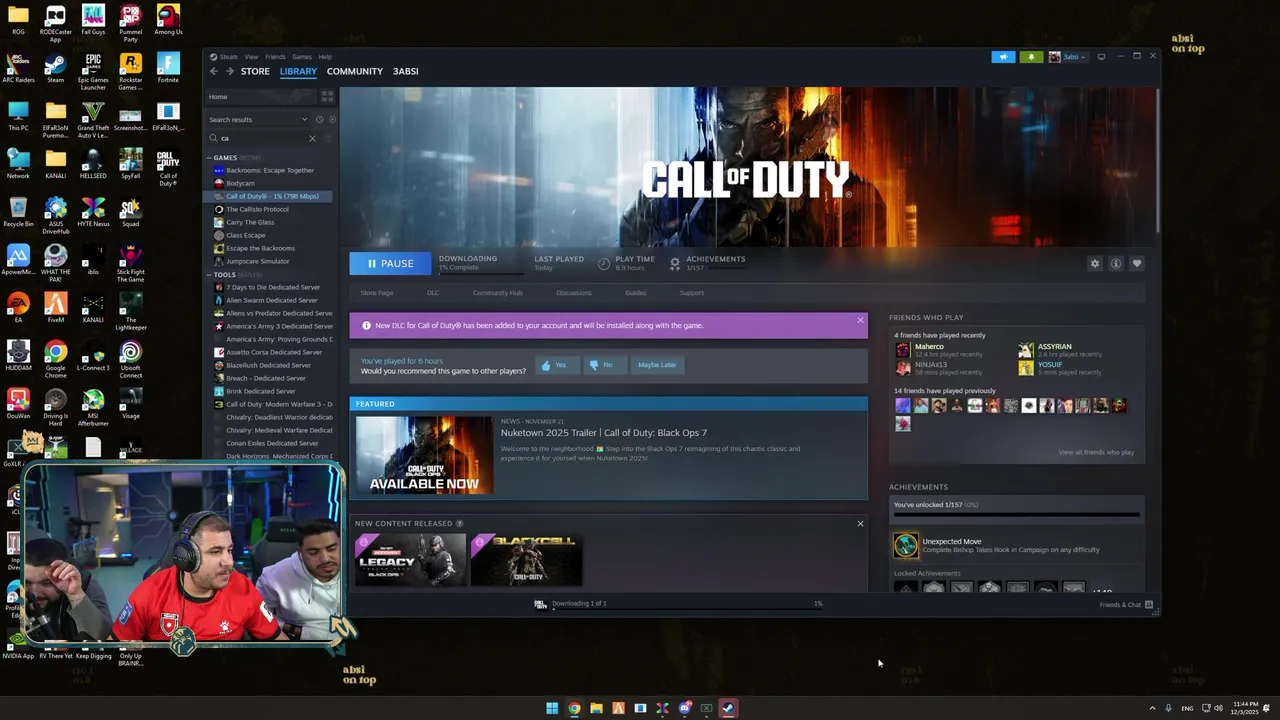Open File Explorer from the taskbar
This screenshot has height=720, width=1280.
pos(596,708)
